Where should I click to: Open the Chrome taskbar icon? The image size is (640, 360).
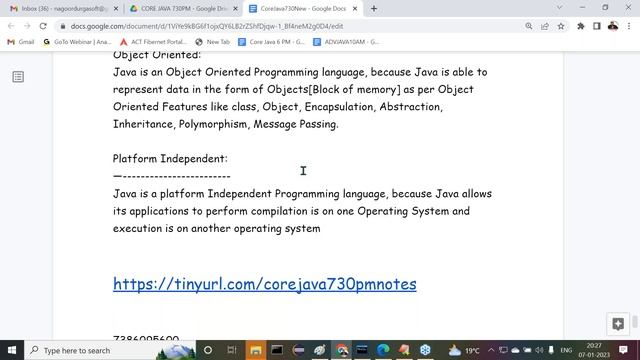[x=342, y=350]
